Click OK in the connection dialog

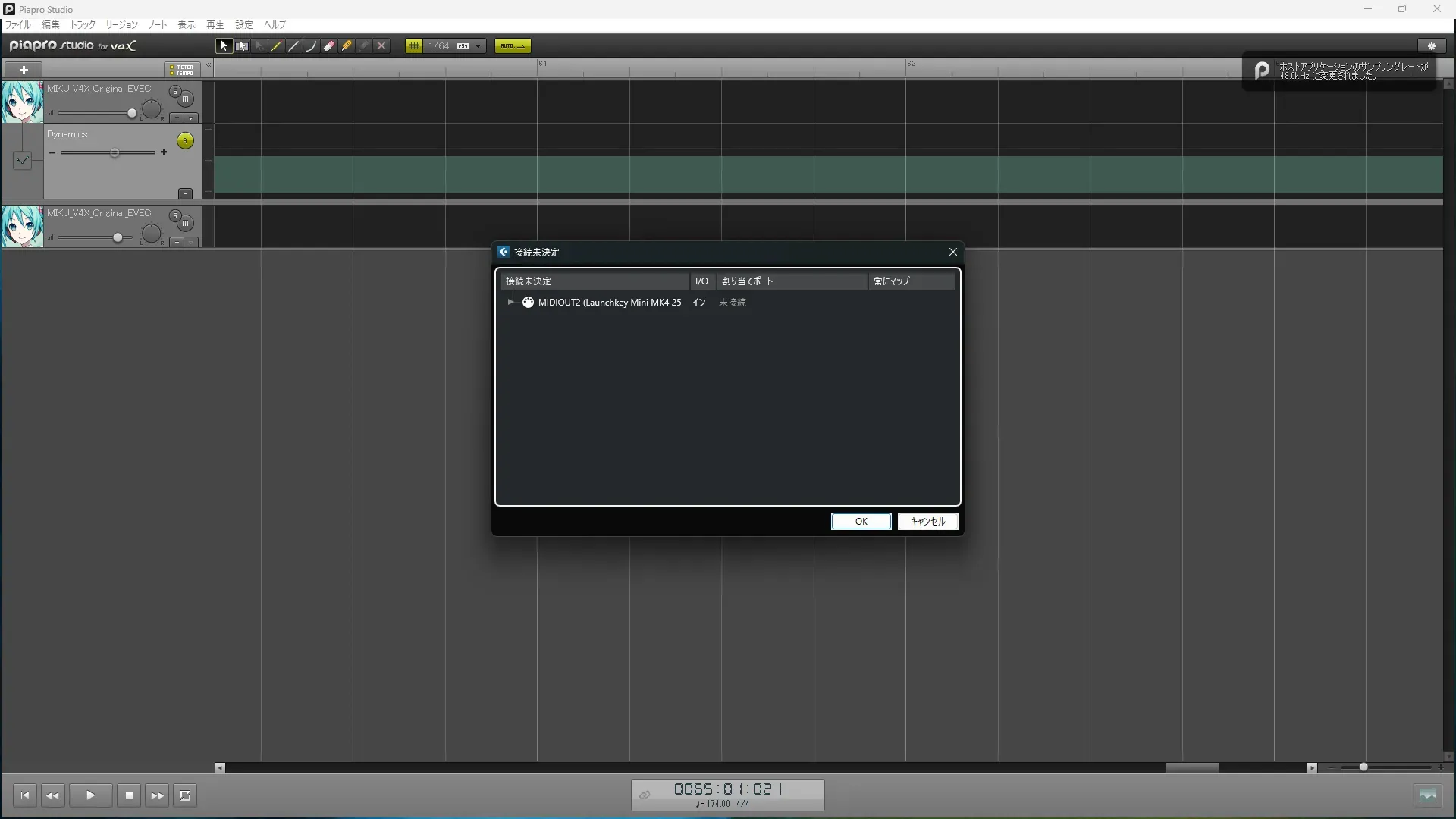tap(861, 522)
